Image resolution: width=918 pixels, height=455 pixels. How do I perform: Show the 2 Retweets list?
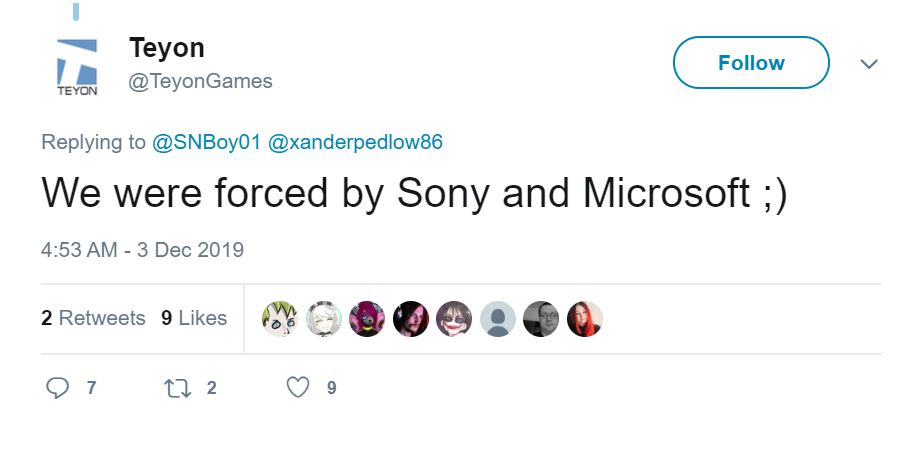[93, 318]
